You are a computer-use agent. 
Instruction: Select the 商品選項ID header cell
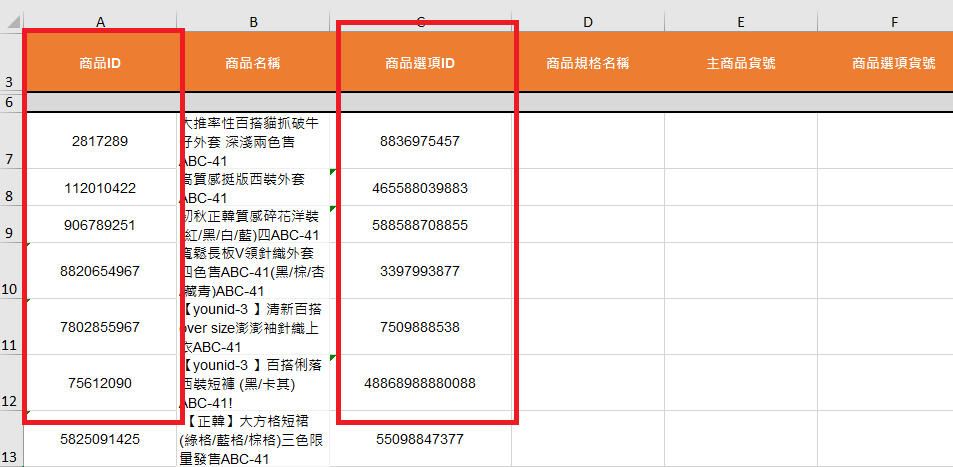420,63
